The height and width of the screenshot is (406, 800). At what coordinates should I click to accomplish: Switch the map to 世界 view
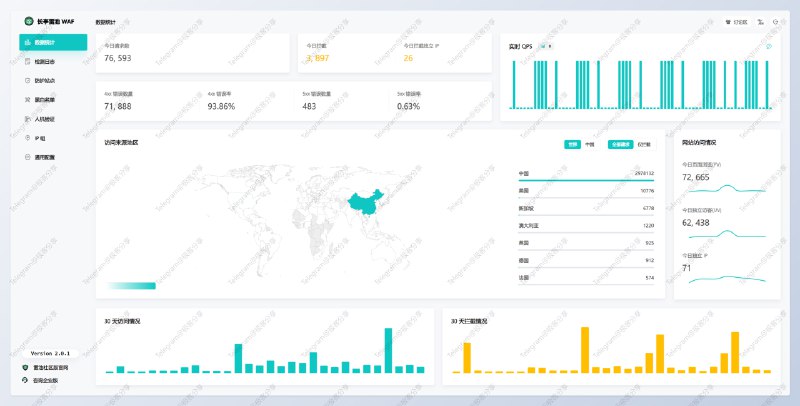[x=572, y=144]
